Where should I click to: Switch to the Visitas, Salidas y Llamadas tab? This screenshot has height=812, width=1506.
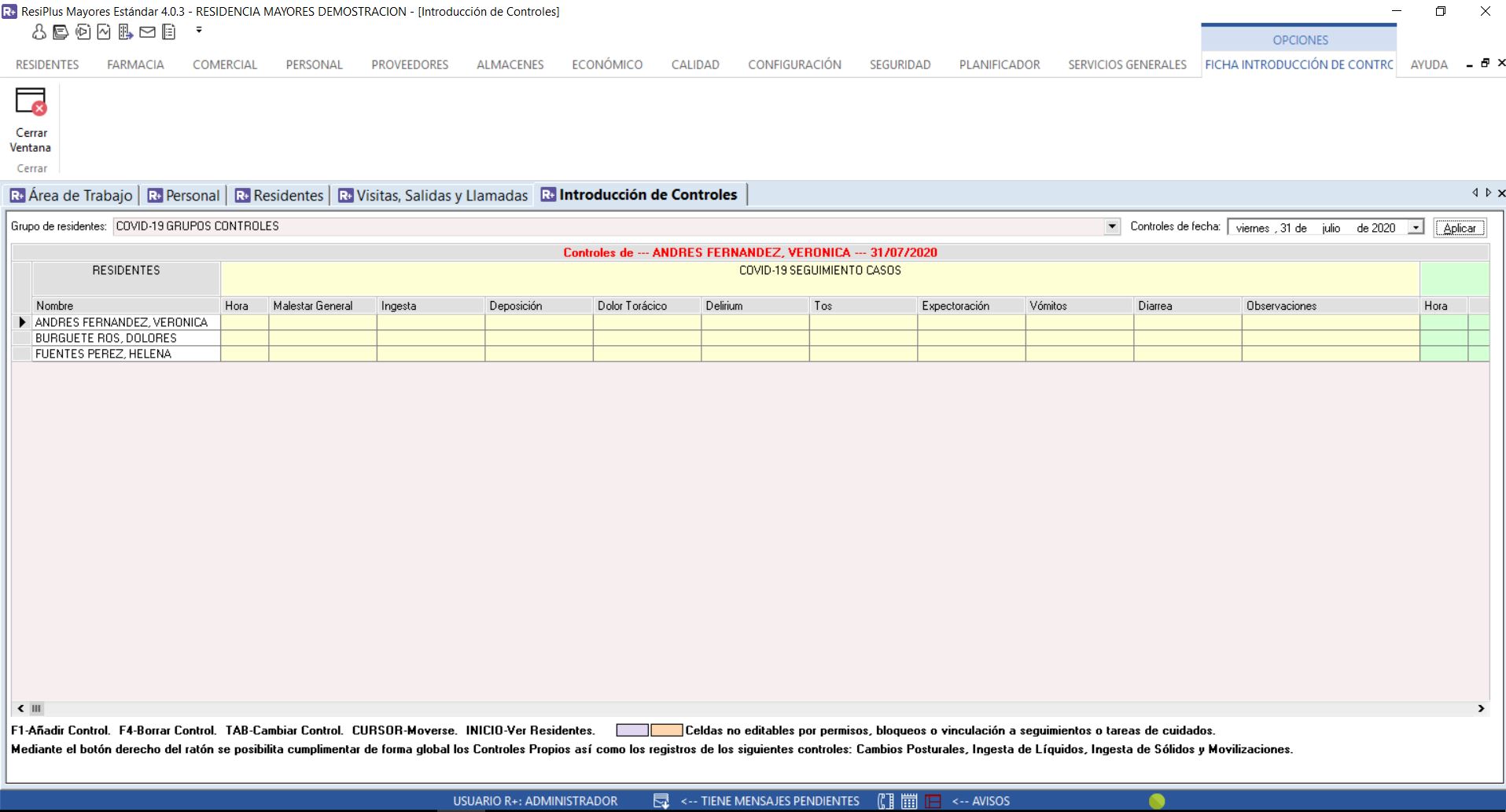click(x=433, y=195)
